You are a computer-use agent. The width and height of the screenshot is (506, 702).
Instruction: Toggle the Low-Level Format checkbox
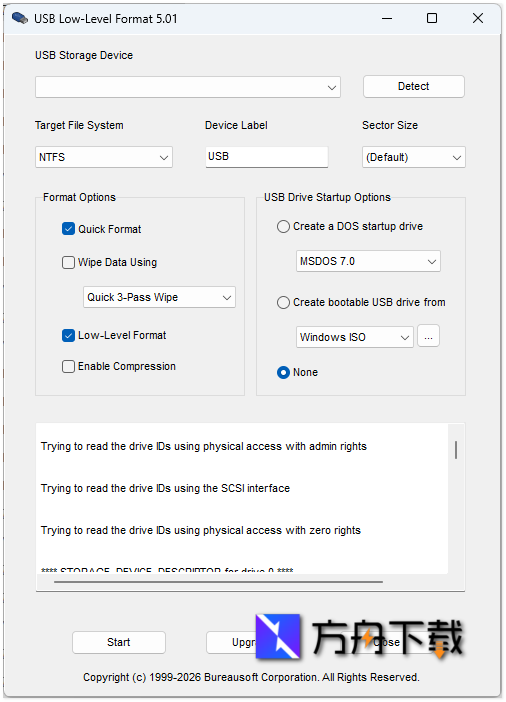[x=68, y=335]
